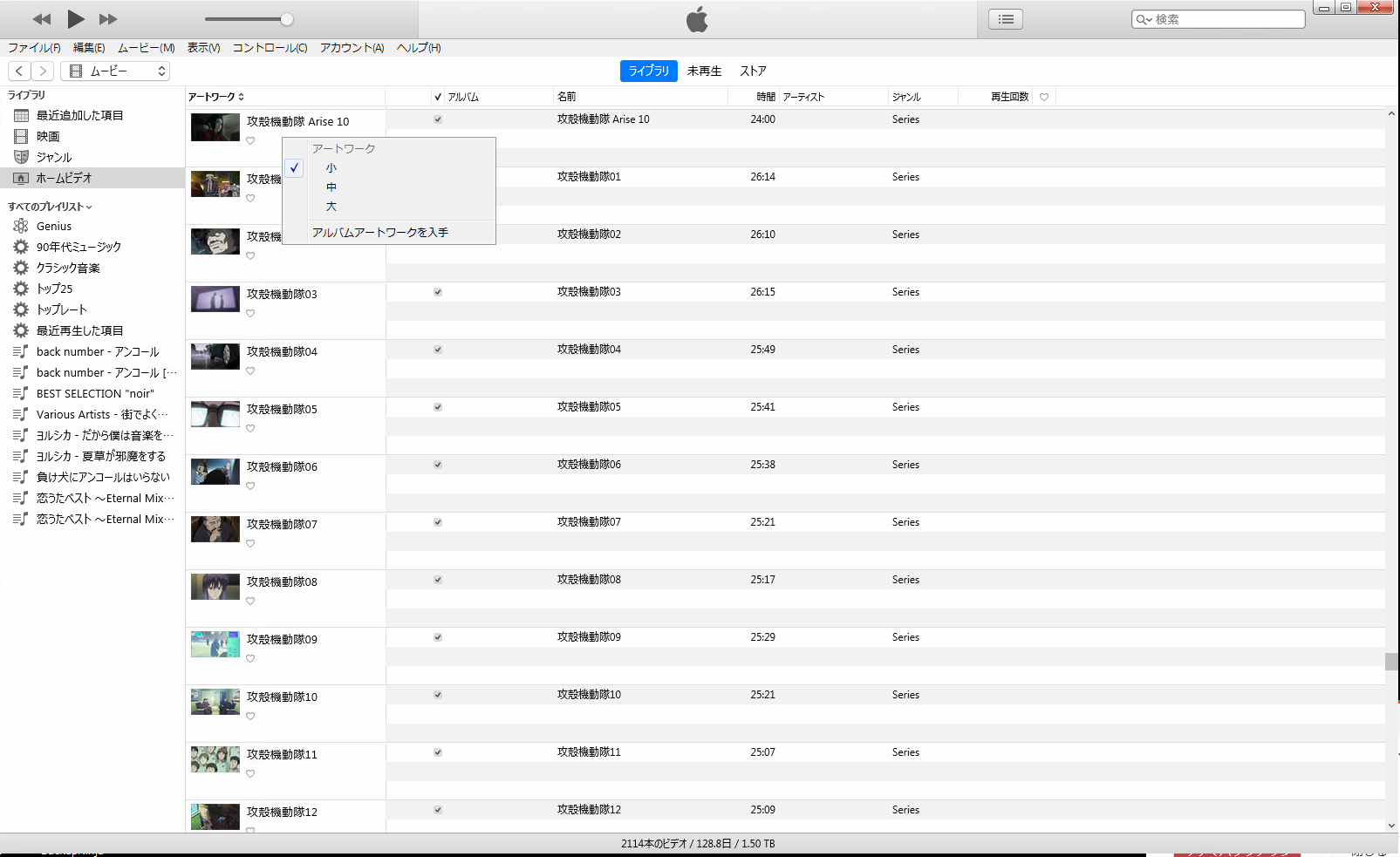This screenshot has height=857, width=1400.
Task: Click the vertical scrollbar thumb
Action: click(1391, 662)
